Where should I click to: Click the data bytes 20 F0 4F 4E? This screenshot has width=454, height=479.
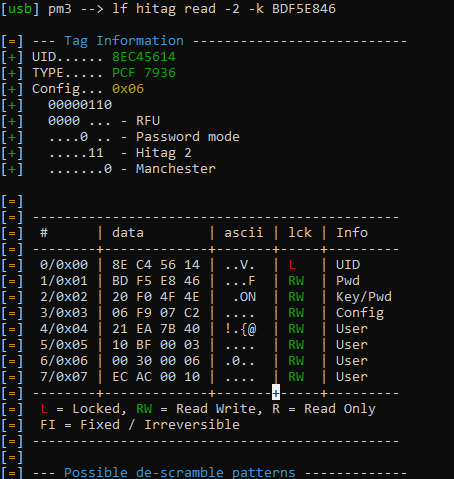156,297
